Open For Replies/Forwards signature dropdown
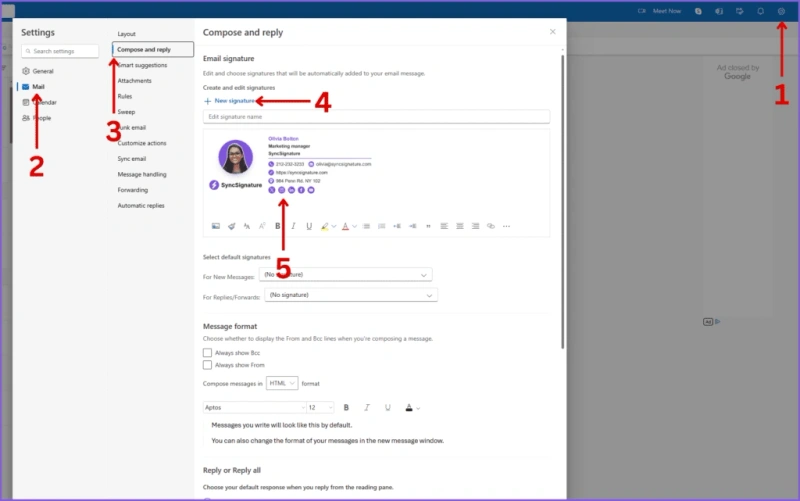 point(351,295)
